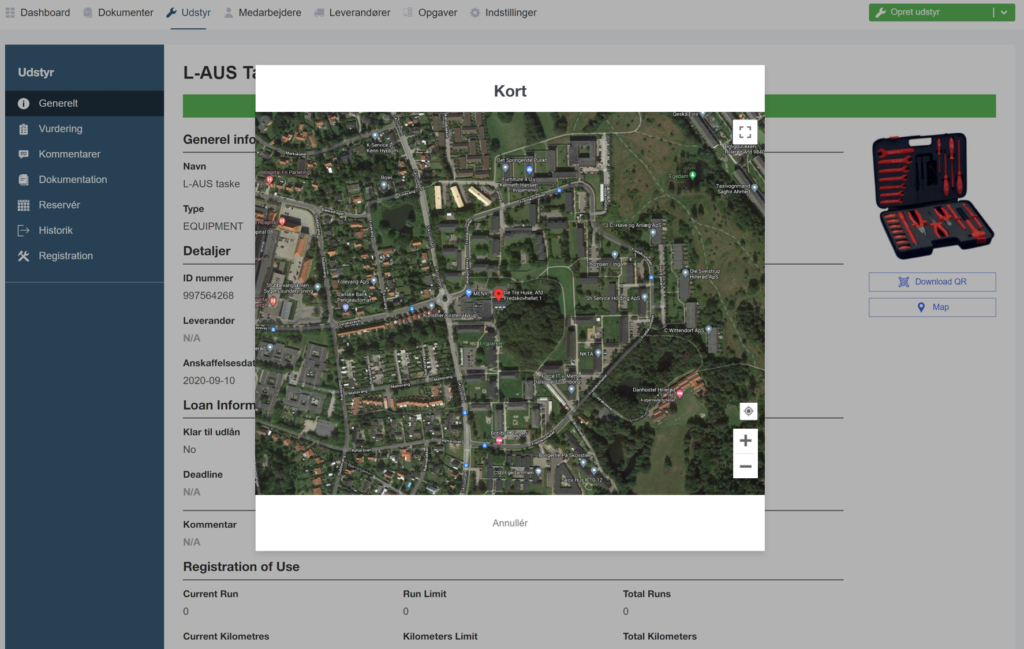Click the ID nummer value 997564268
The width and height of the screenshot is (1024, 649).
click(x=208, y=296)
